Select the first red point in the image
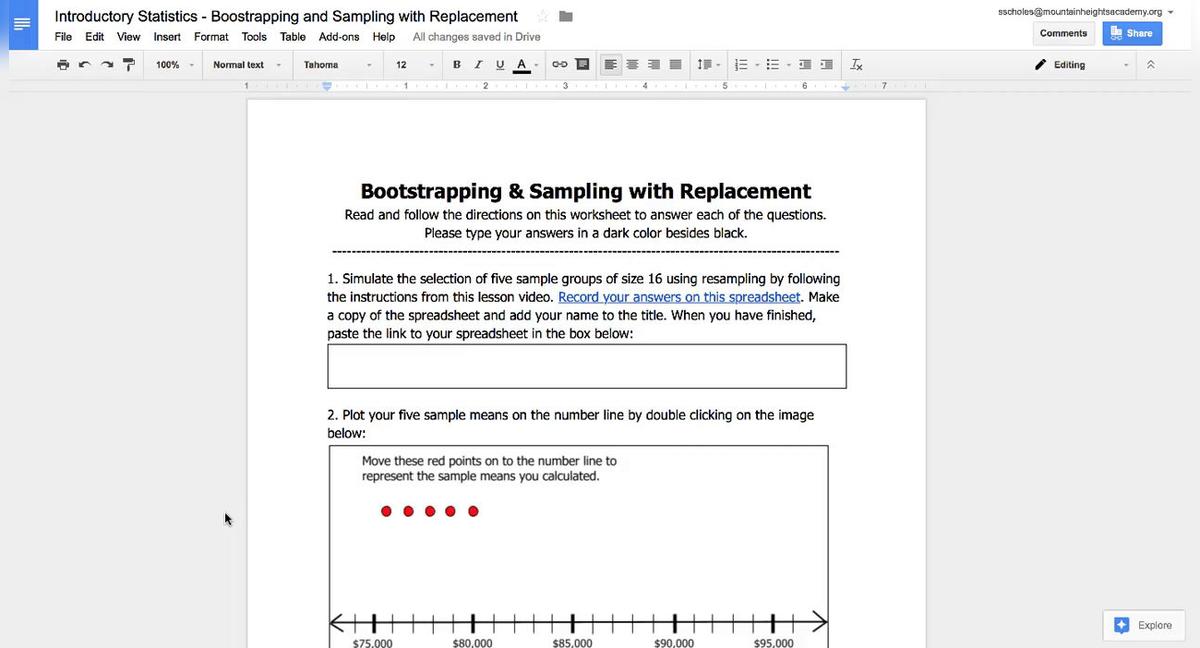Screen dimensions: 1200x648 point(386,512)
